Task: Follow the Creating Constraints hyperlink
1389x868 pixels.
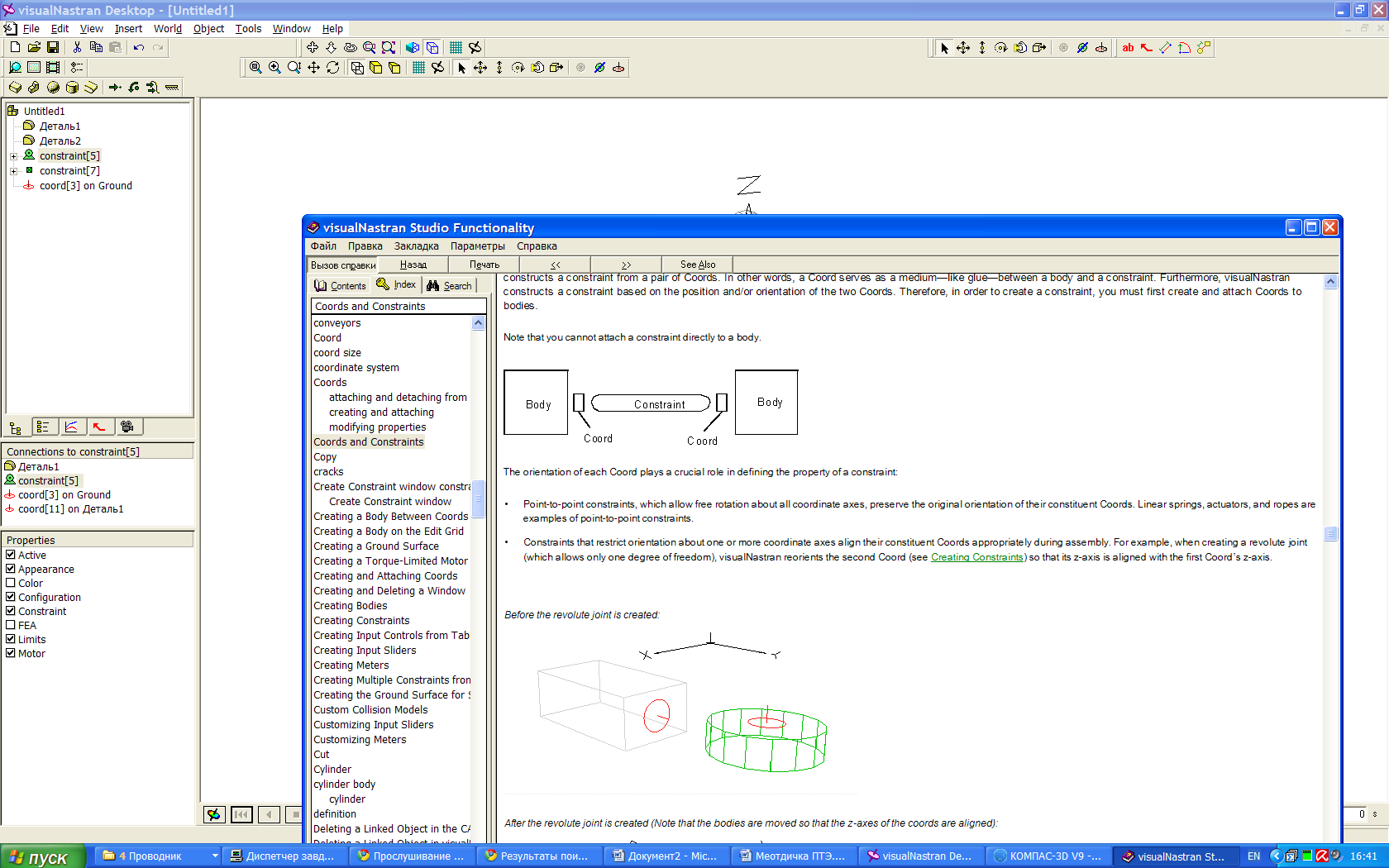Action: (x=977, y=557)
